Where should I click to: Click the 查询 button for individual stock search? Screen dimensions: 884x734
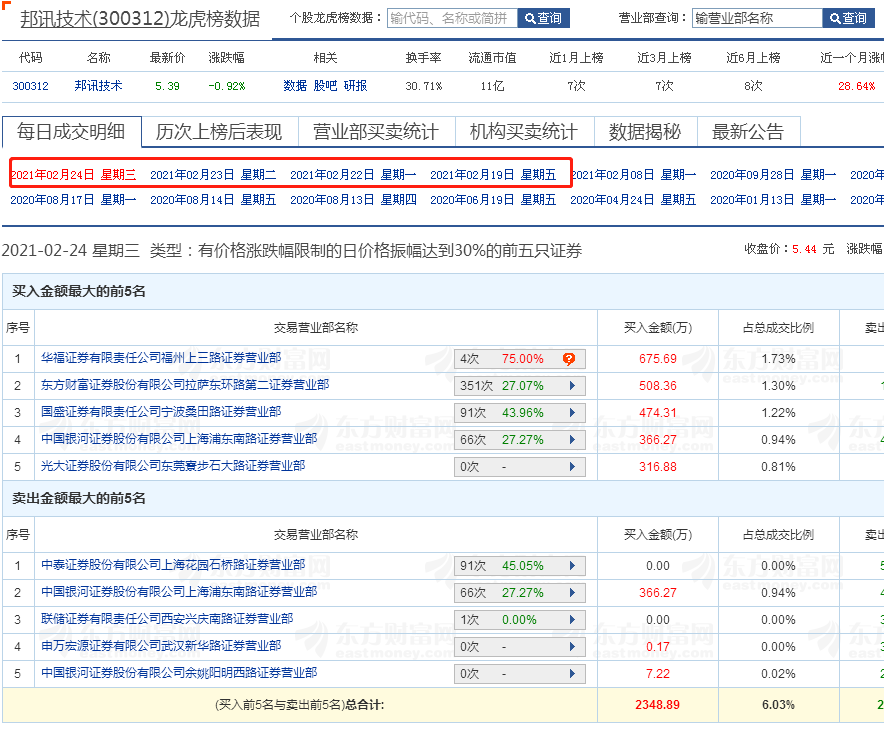(x=543, y=18)
